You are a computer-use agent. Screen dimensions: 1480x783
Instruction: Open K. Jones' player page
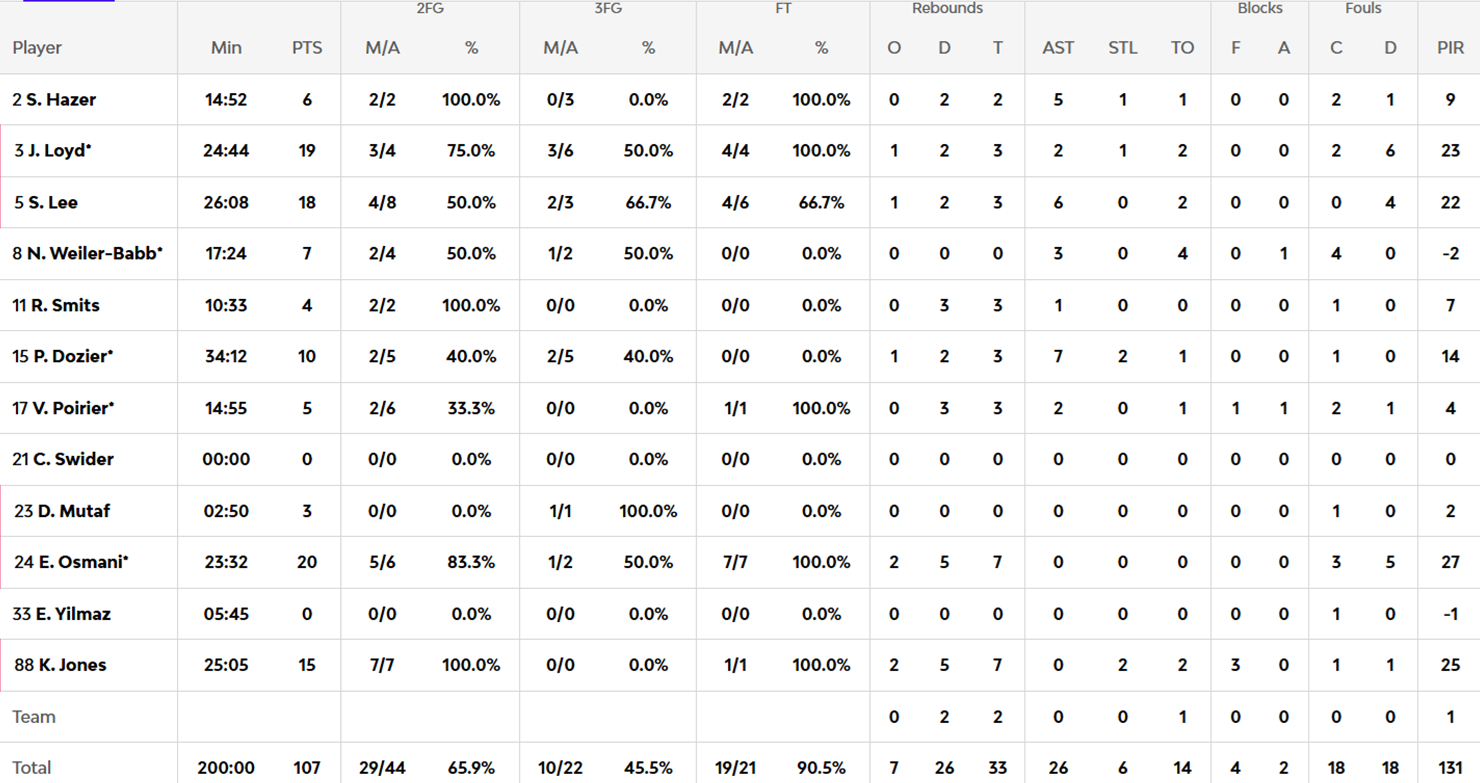(x=72, y=665)
